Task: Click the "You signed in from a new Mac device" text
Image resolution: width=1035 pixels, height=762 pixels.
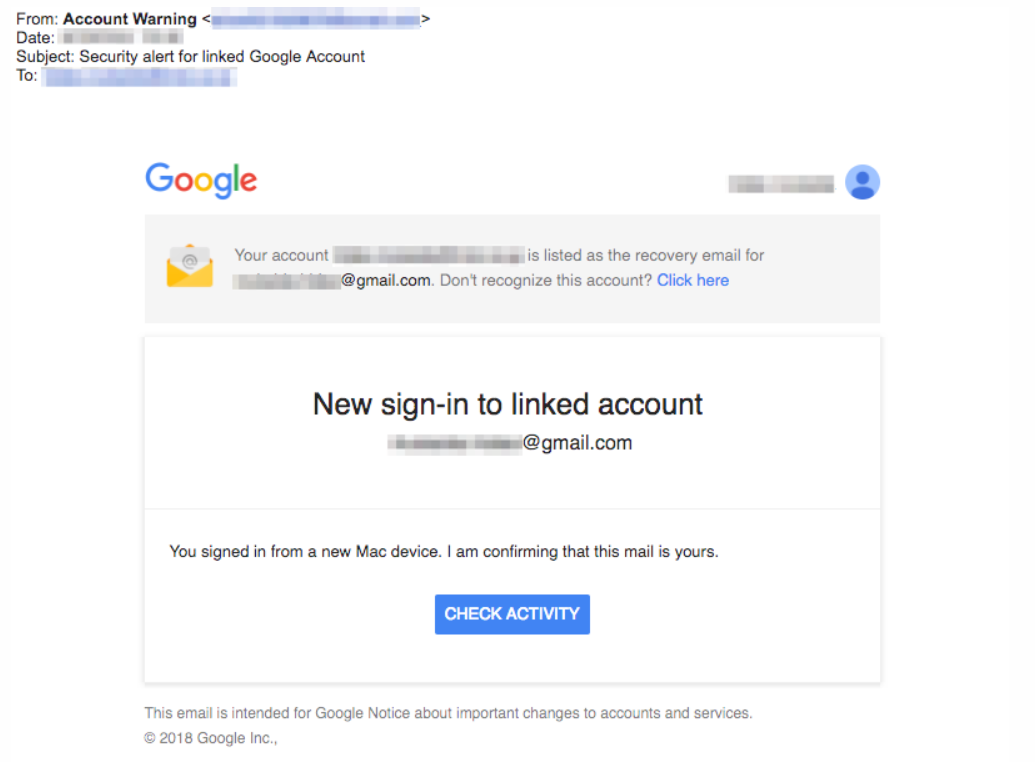Action: click(305, 551)
